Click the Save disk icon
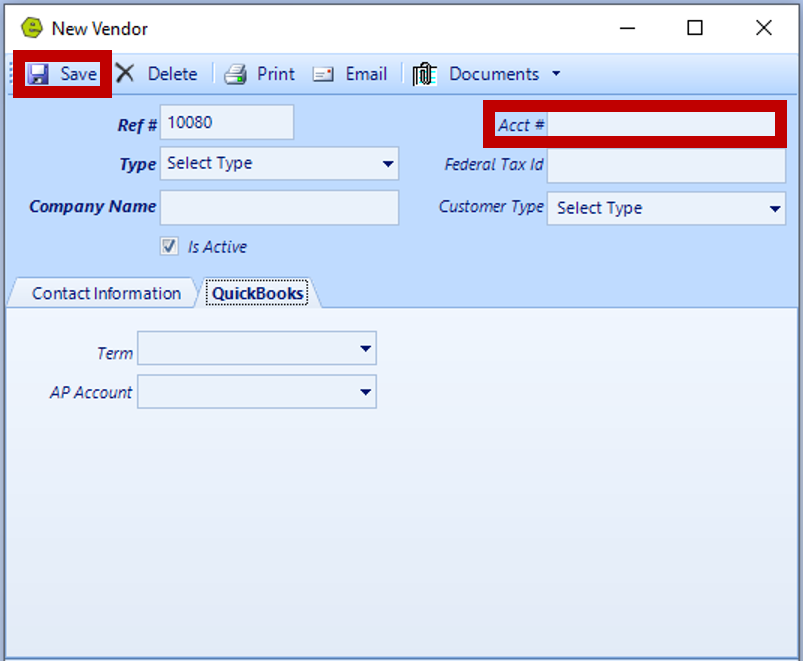 (38, 73)
